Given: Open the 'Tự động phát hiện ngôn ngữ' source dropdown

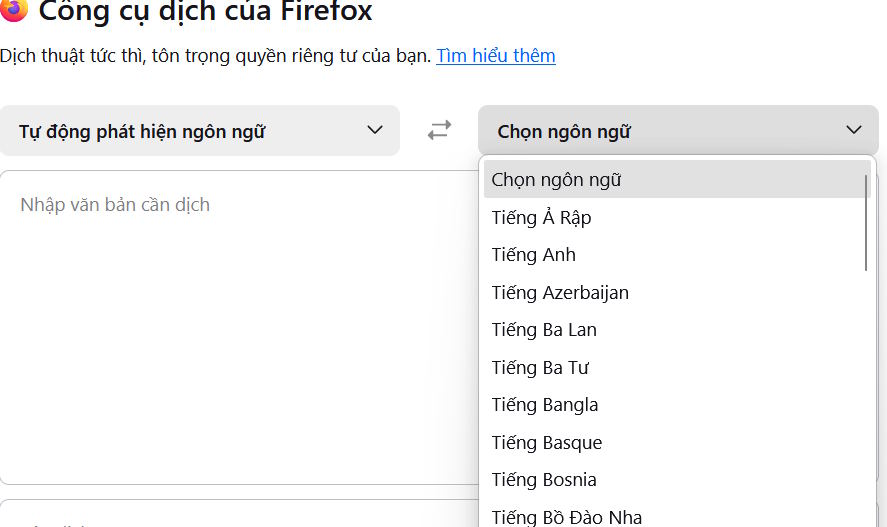Looking at the screenshot, I should pyautogui.click(x=200, y=131).
